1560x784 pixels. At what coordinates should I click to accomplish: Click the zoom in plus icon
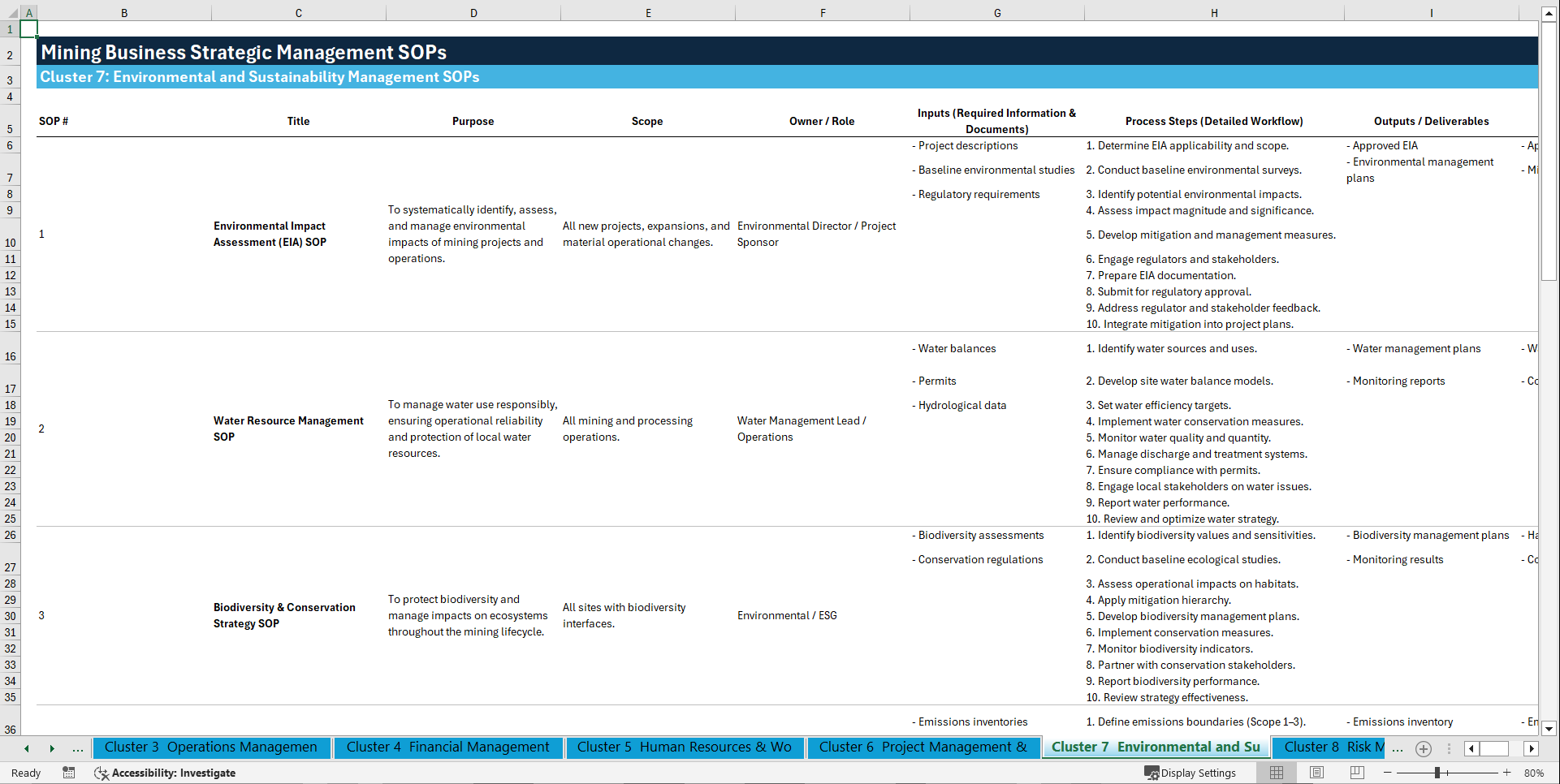[1506, 773]
